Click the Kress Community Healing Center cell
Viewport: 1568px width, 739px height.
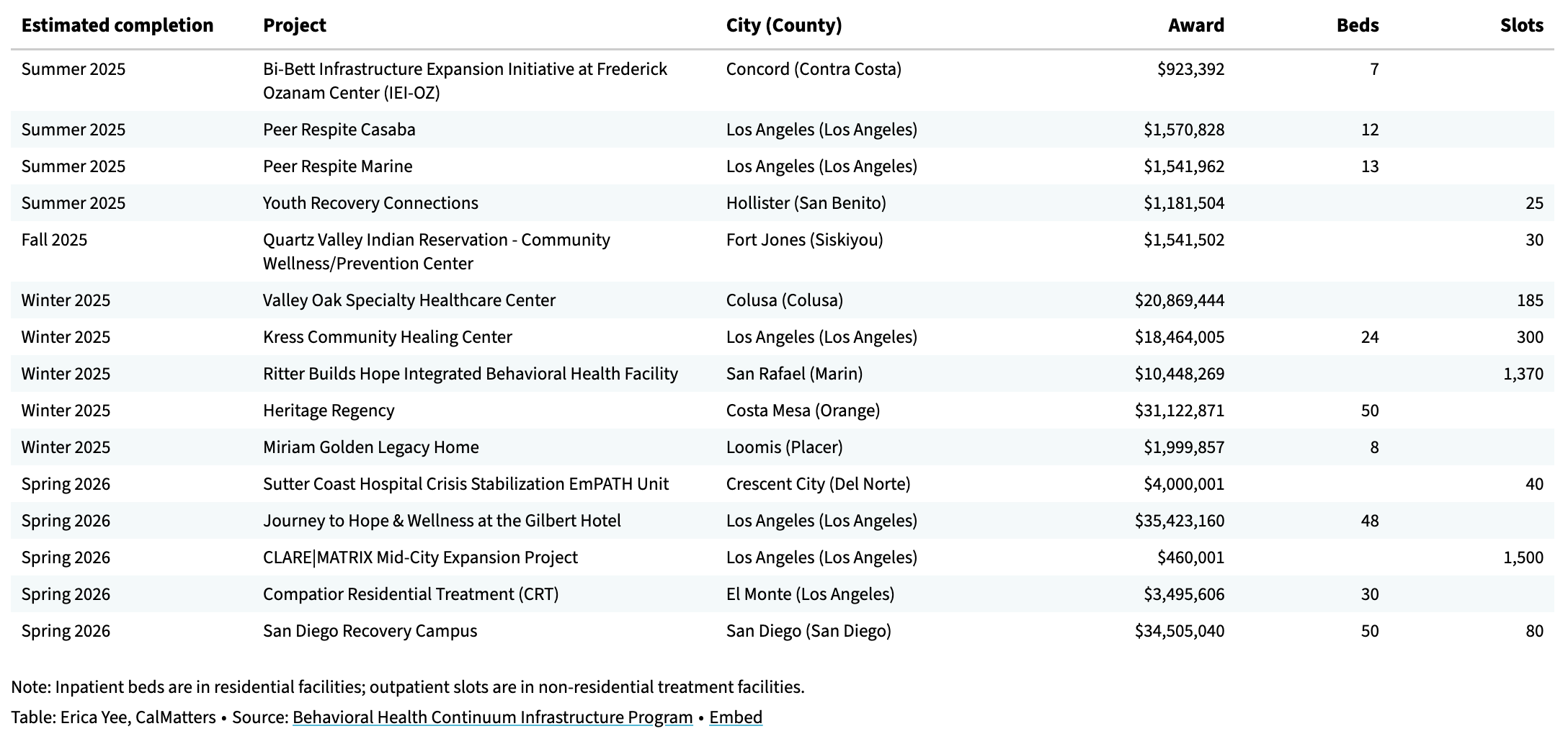click(387, 337)
